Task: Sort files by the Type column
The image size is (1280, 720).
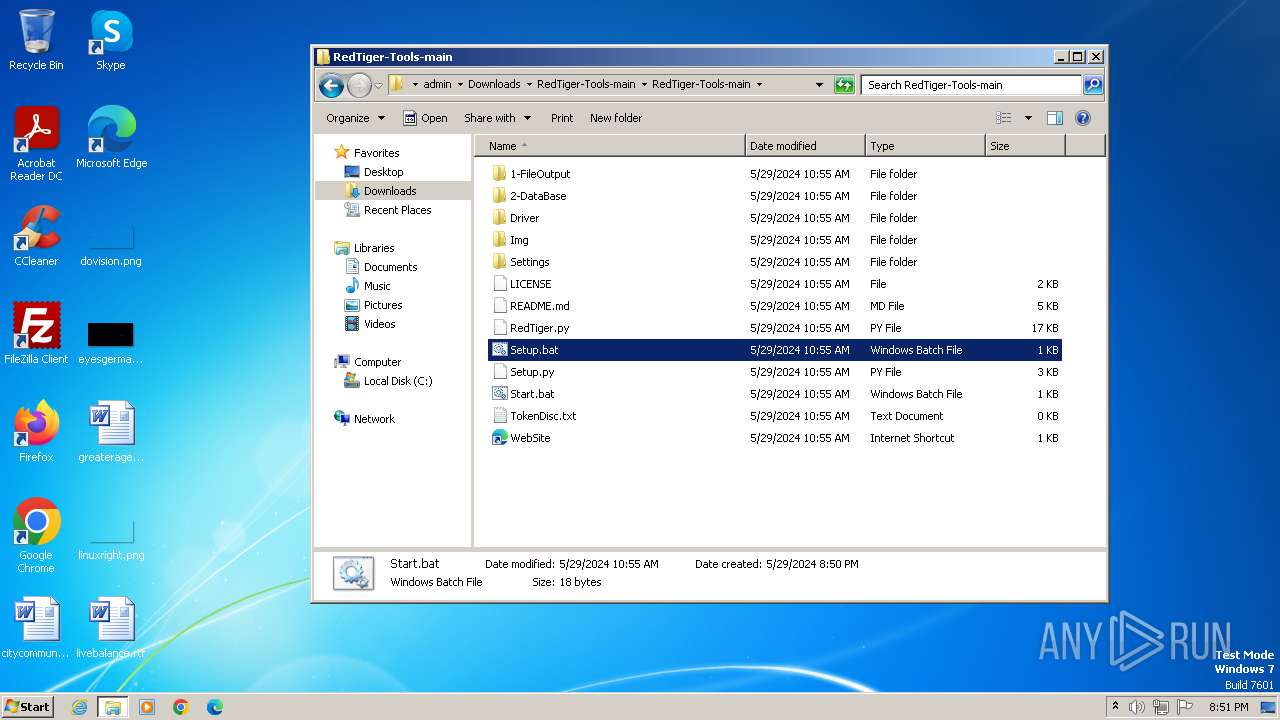Action: point(925,146)
